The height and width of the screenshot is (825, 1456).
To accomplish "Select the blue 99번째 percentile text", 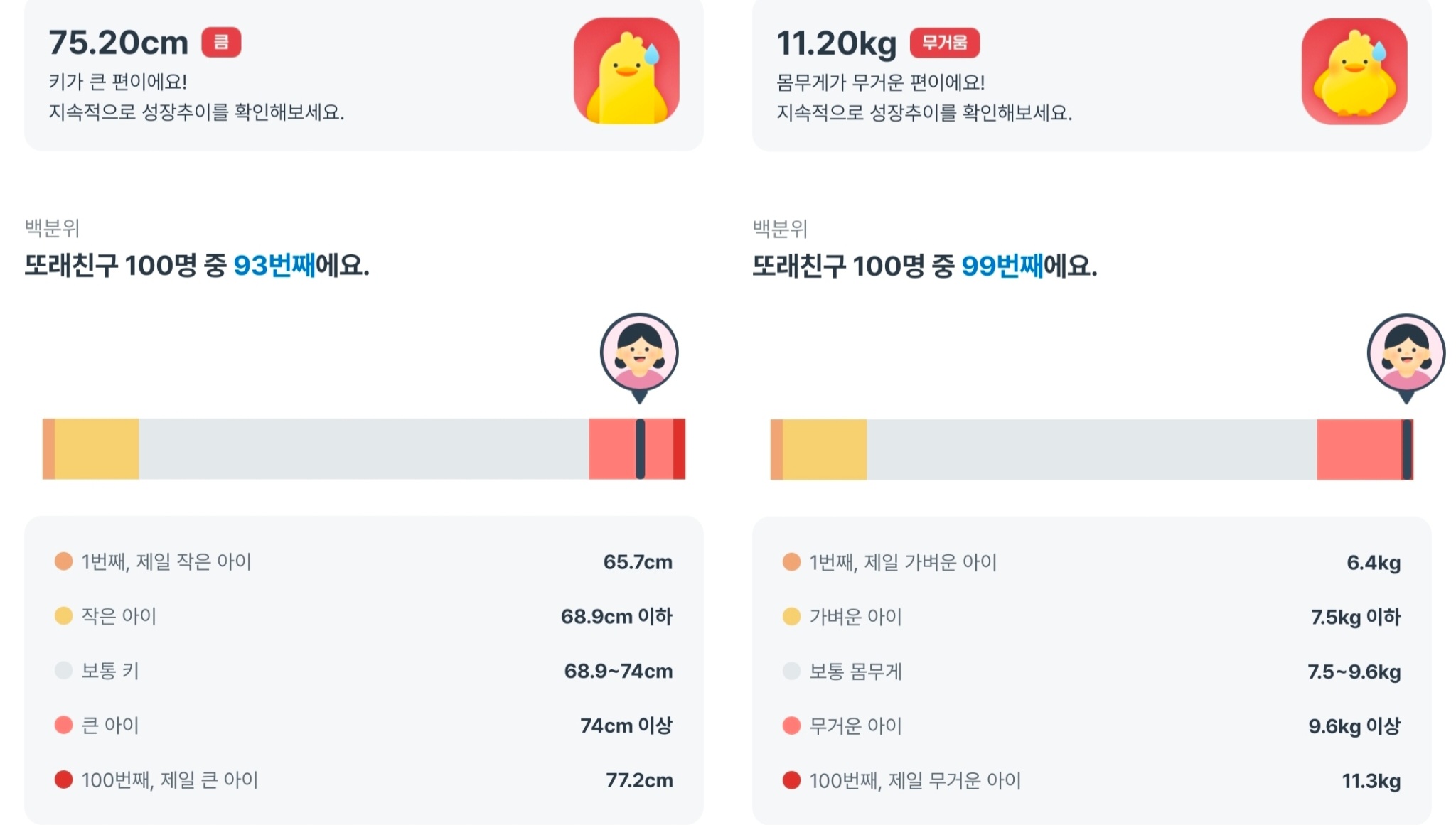I will tap(1002, 266).
